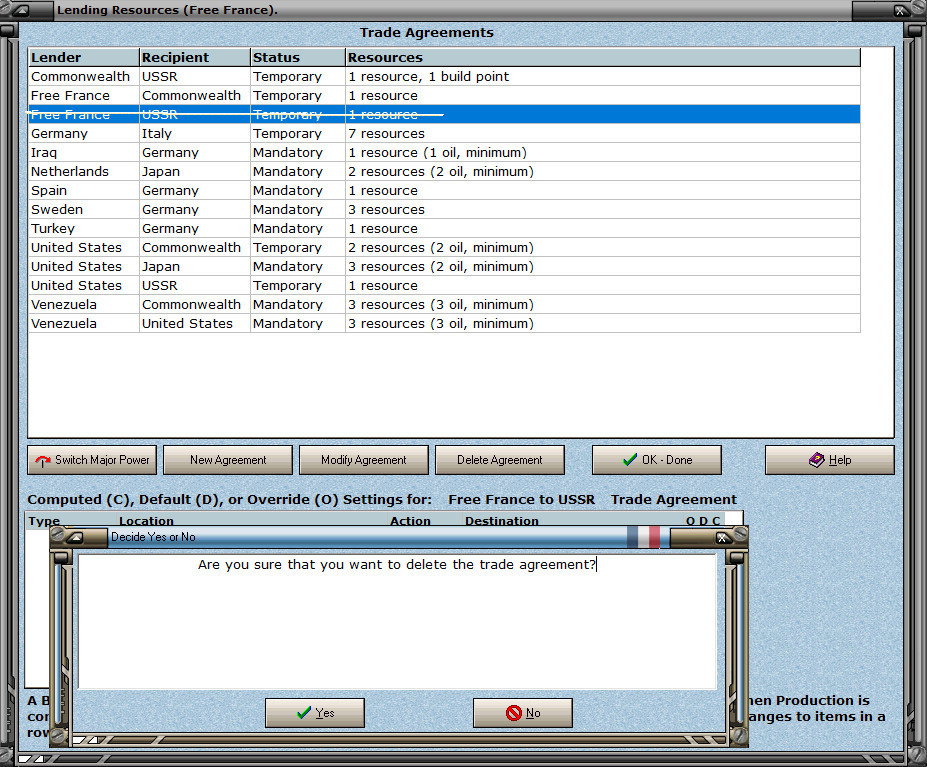
Task: Select United States to Commonwealth row
Action: (x=444, y=247)
